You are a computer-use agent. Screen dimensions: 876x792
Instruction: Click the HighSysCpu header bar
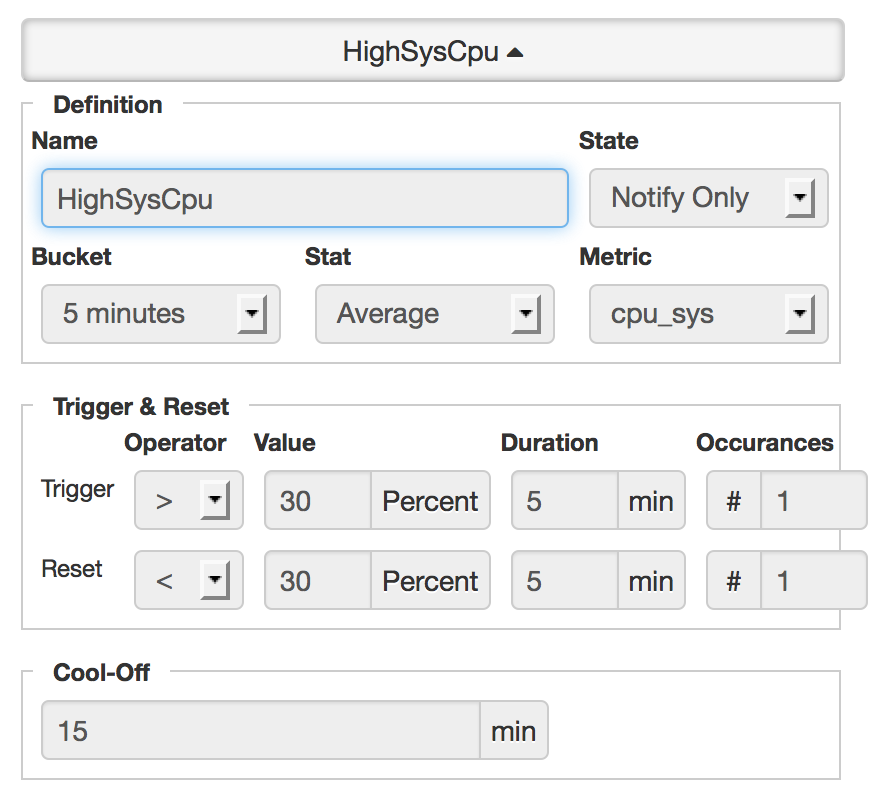[x=434, y=51]
